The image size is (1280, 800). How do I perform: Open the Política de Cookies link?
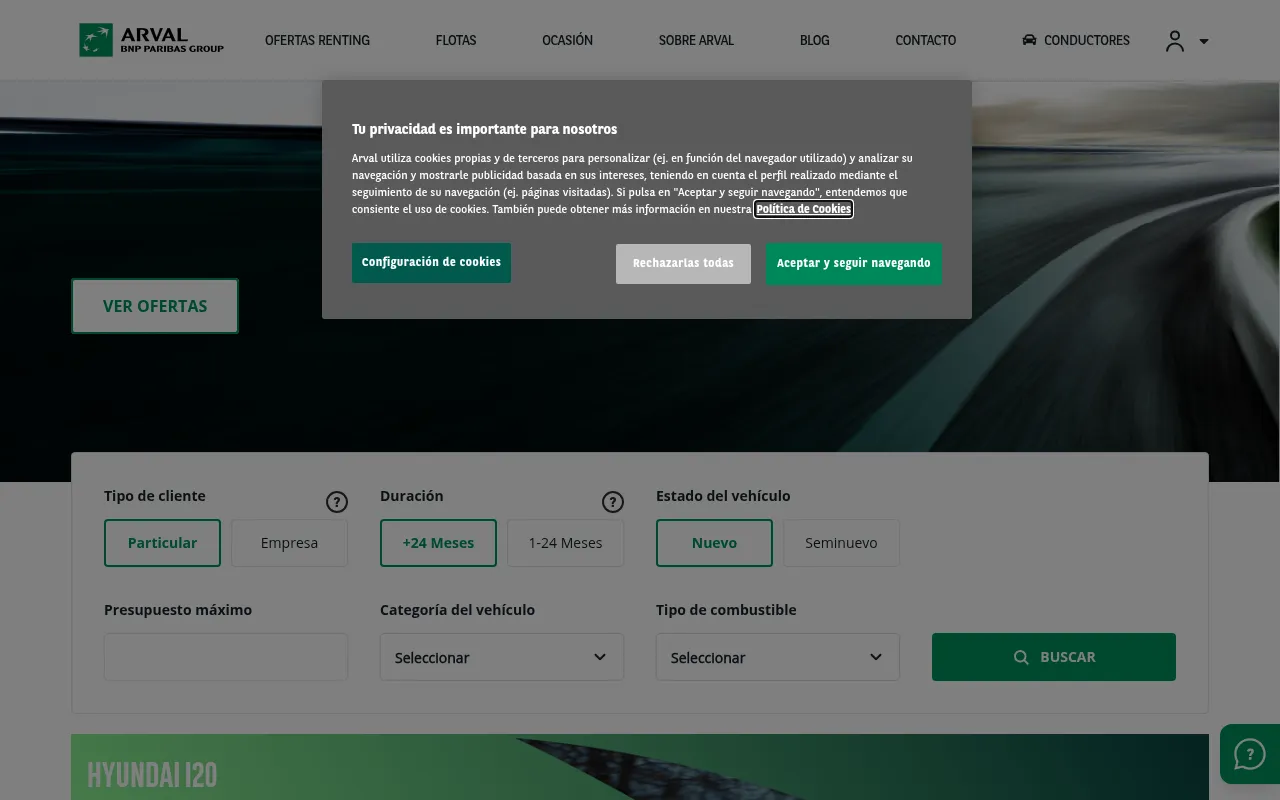pyautogui.click(x=803, y=209)
